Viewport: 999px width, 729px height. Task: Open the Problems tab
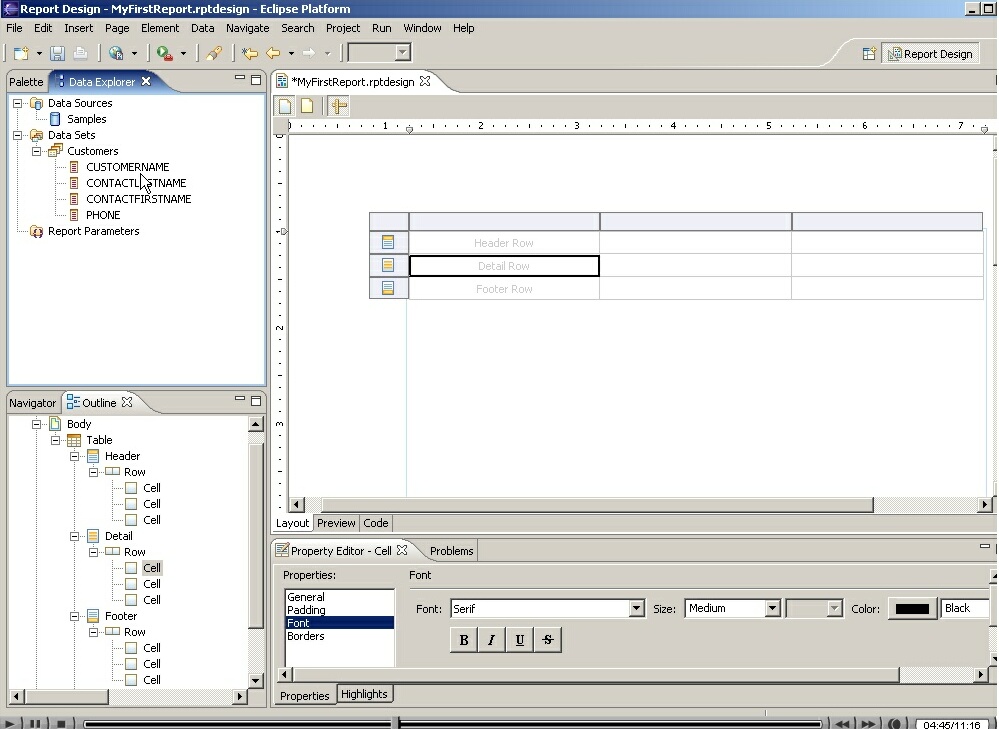coord(452,551)
